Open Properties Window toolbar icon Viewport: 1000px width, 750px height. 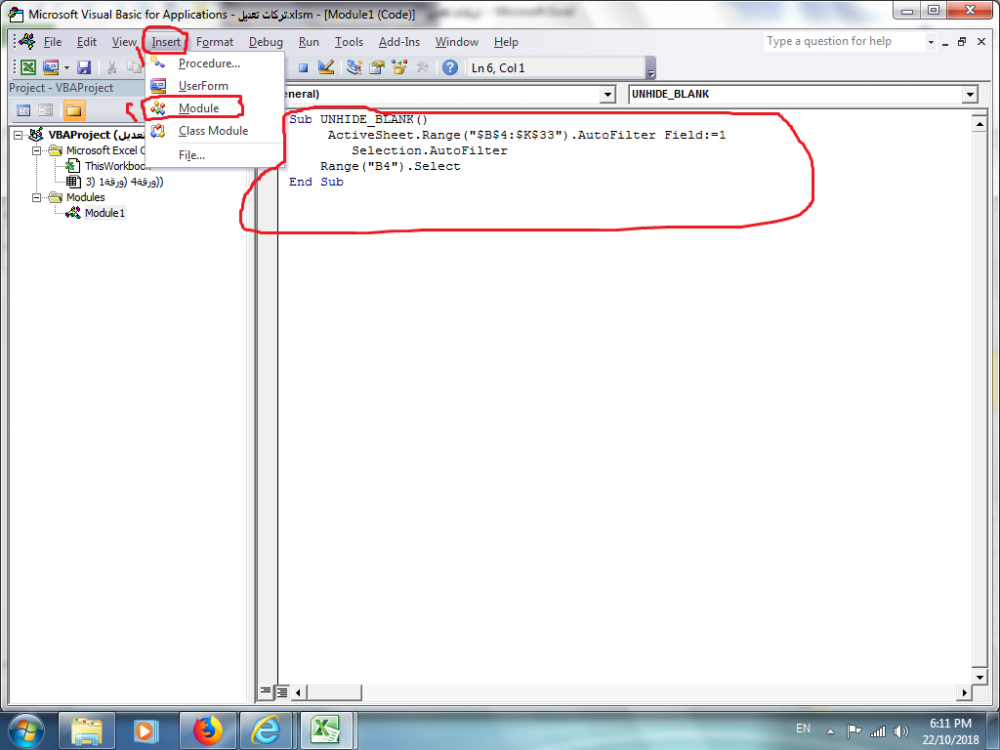click(377, 67)
